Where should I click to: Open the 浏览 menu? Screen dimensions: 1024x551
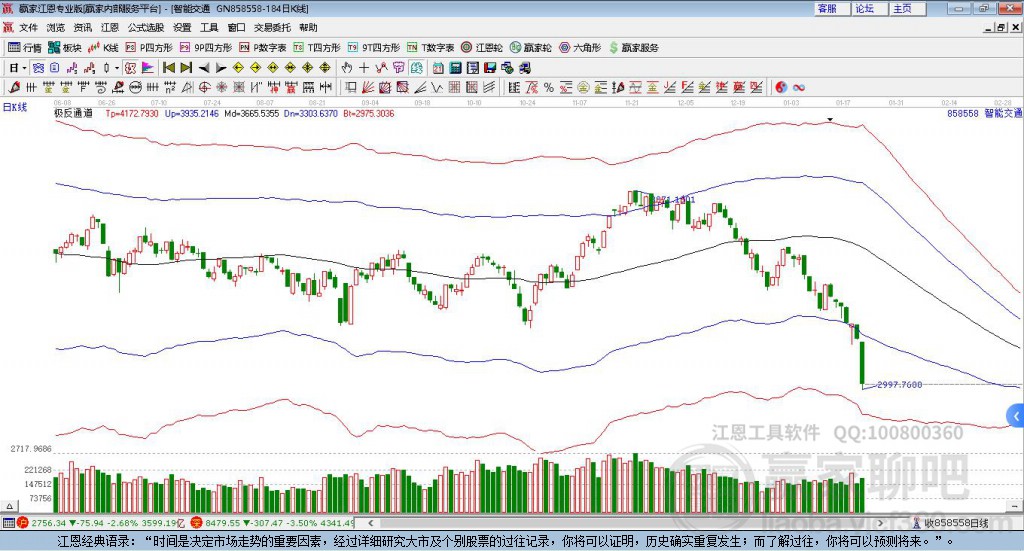pos(56,27)
